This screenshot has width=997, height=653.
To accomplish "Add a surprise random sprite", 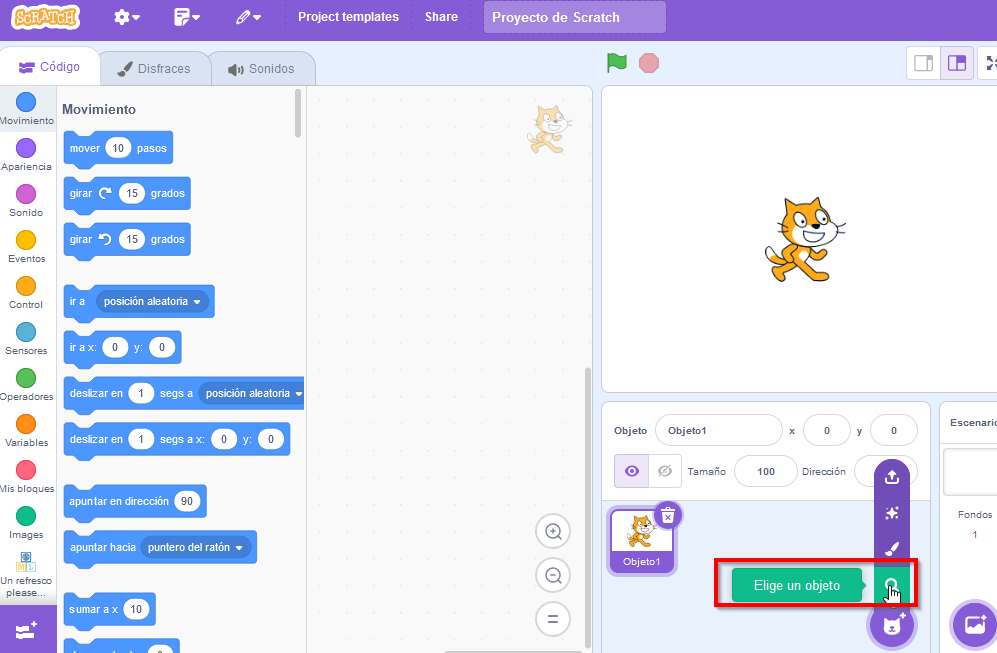I will [x=891, y=512].
